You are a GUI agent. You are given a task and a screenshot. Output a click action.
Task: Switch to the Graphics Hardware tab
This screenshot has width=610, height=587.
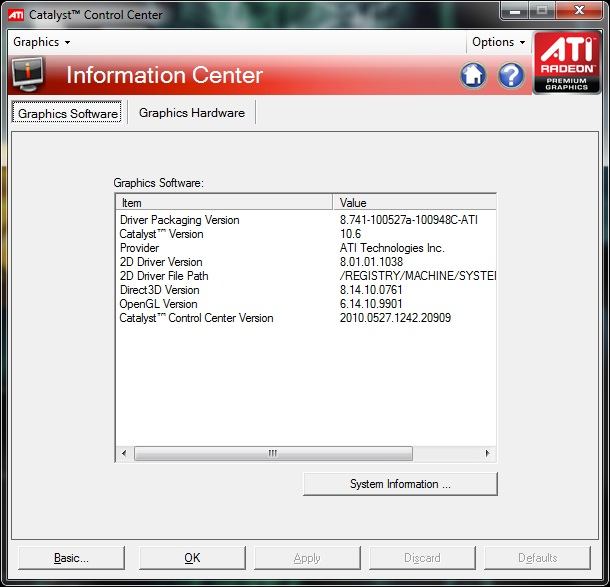click(x=192, y=113)
